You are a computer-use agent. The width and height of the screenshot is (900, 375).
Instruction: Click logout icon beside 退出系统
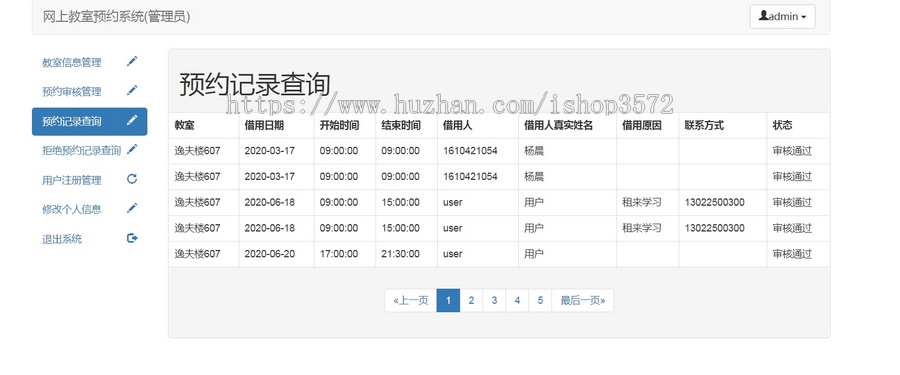click(132, 238)
